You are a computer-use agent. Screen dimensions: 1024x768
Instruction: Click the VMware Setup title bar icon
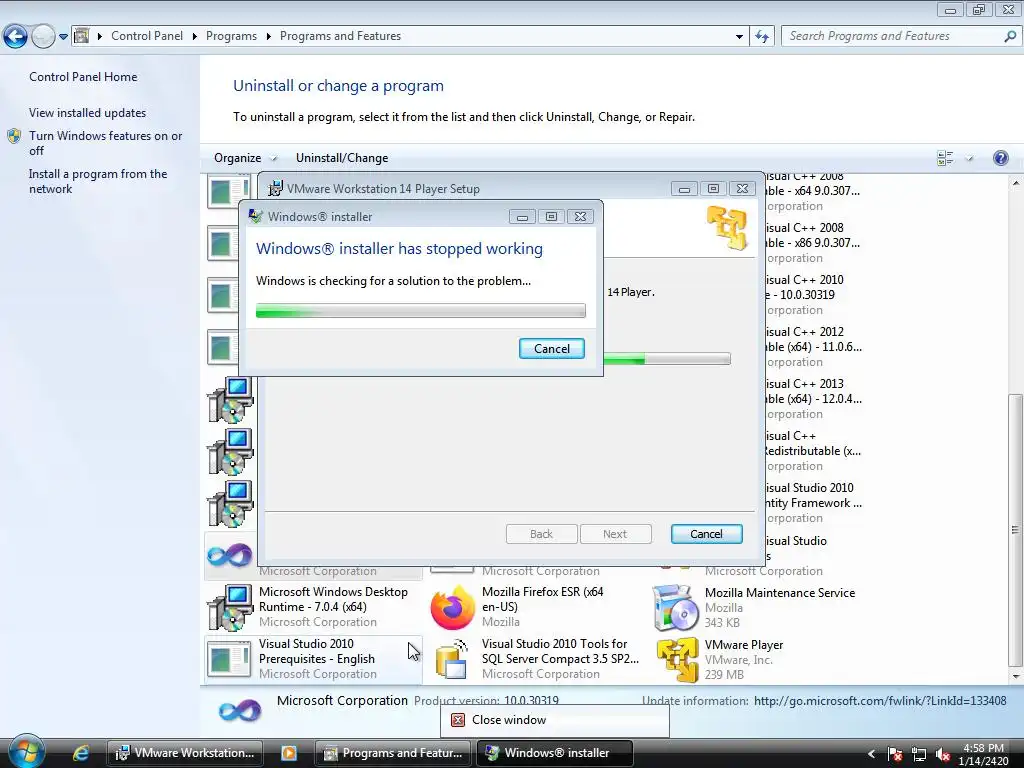pyautogui.click(x=276, y=189)
